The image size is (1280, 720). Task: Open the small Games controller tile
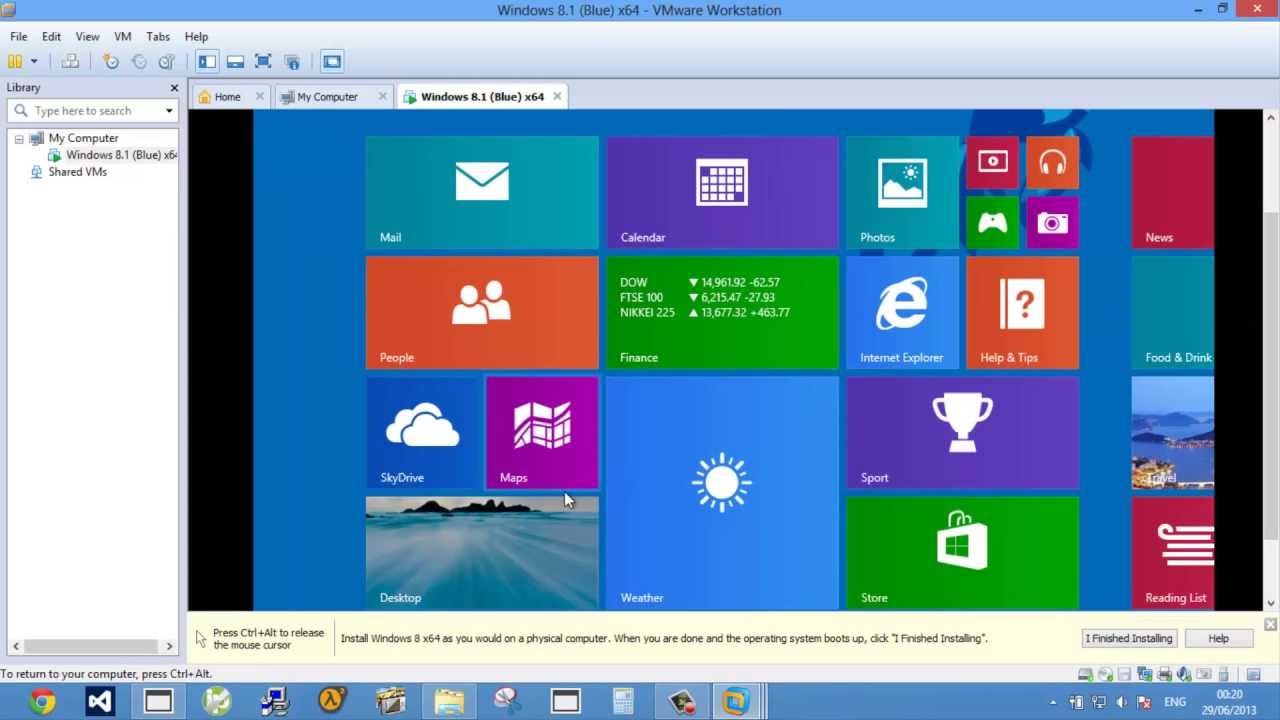[x=992, y=222]
